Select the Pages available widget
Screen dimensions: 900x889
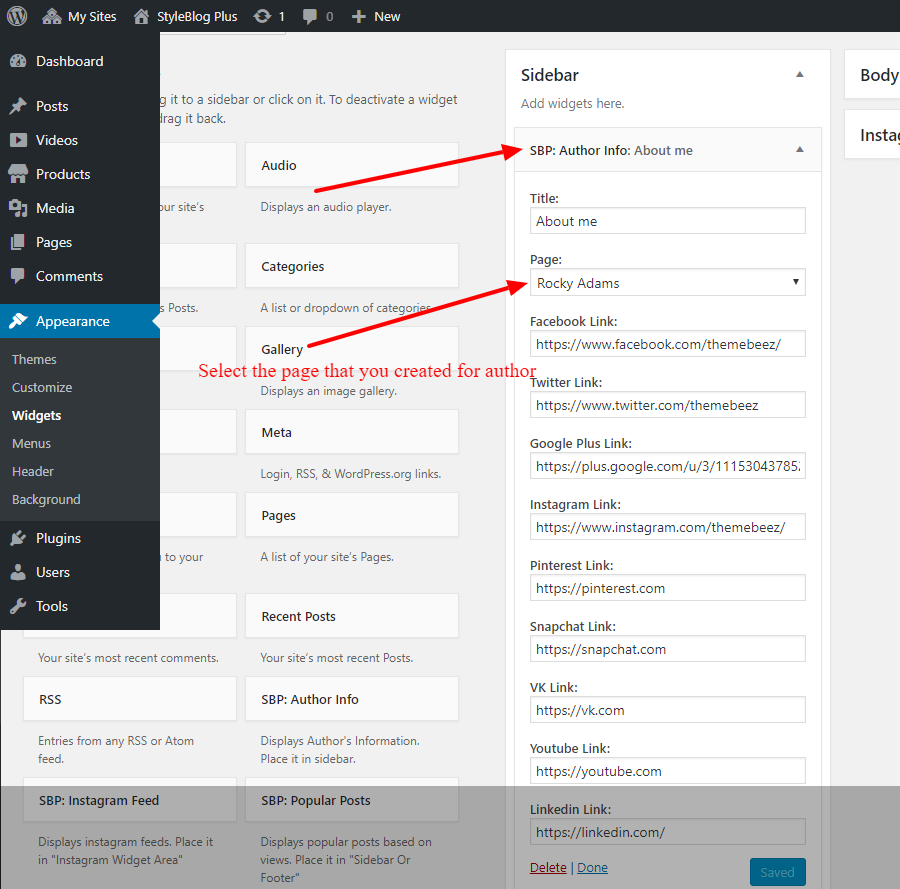tap(352, 515)
